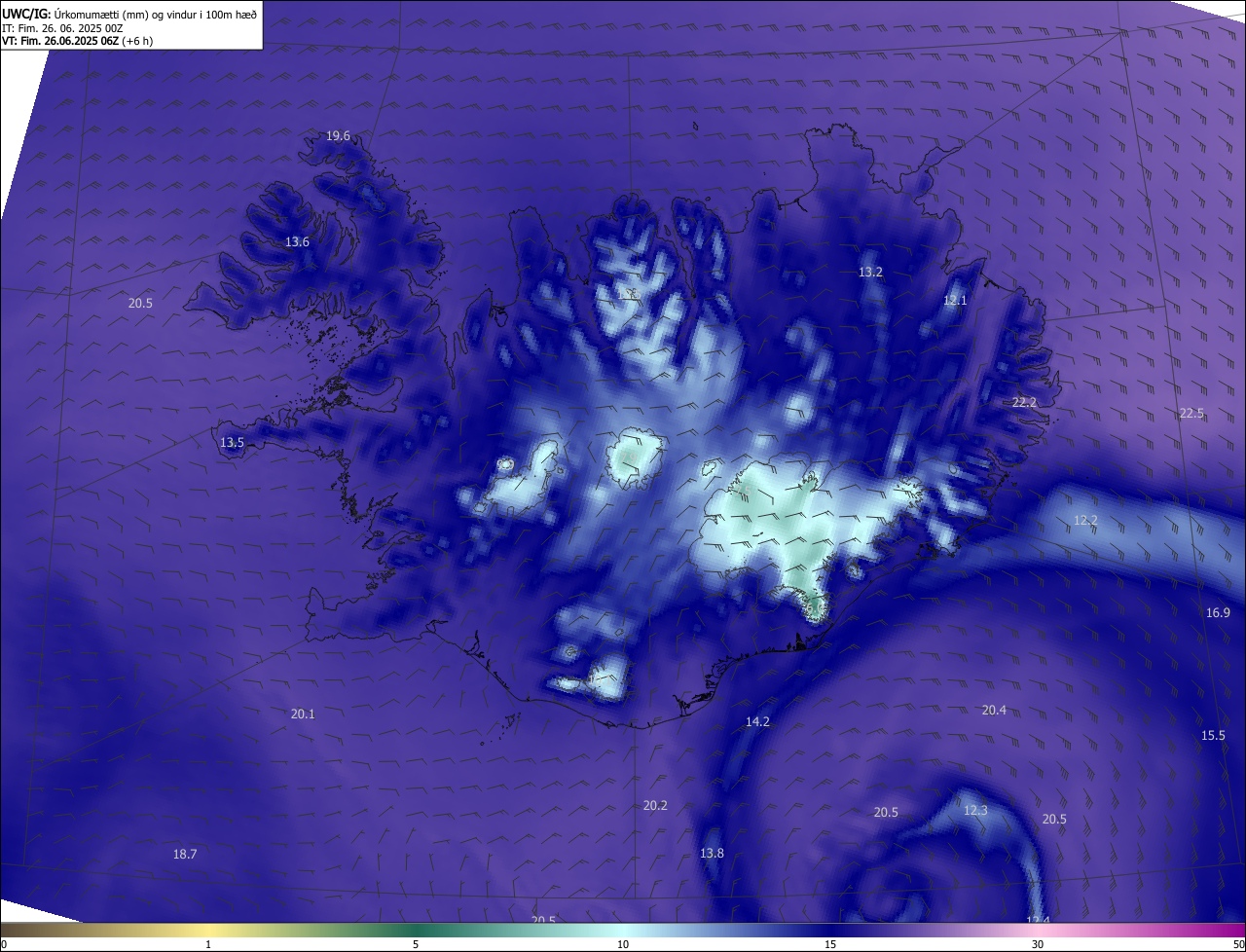Viewport: 1246px width, 952px height.
Task: Click the 14.2 value label
Action: [757, 721]
